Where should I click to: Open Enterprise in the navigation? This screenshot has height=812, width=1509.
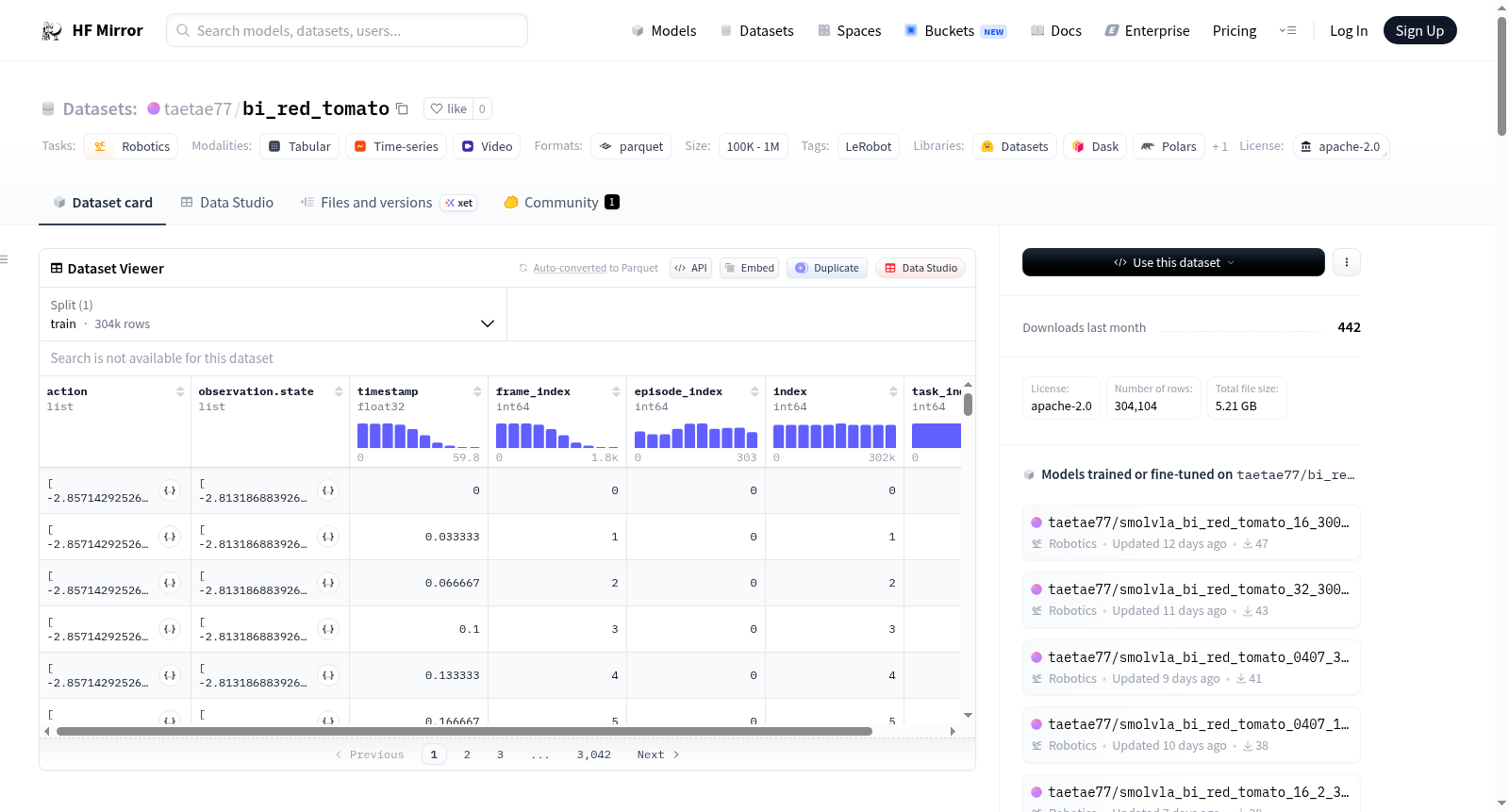pos(1147,30)
